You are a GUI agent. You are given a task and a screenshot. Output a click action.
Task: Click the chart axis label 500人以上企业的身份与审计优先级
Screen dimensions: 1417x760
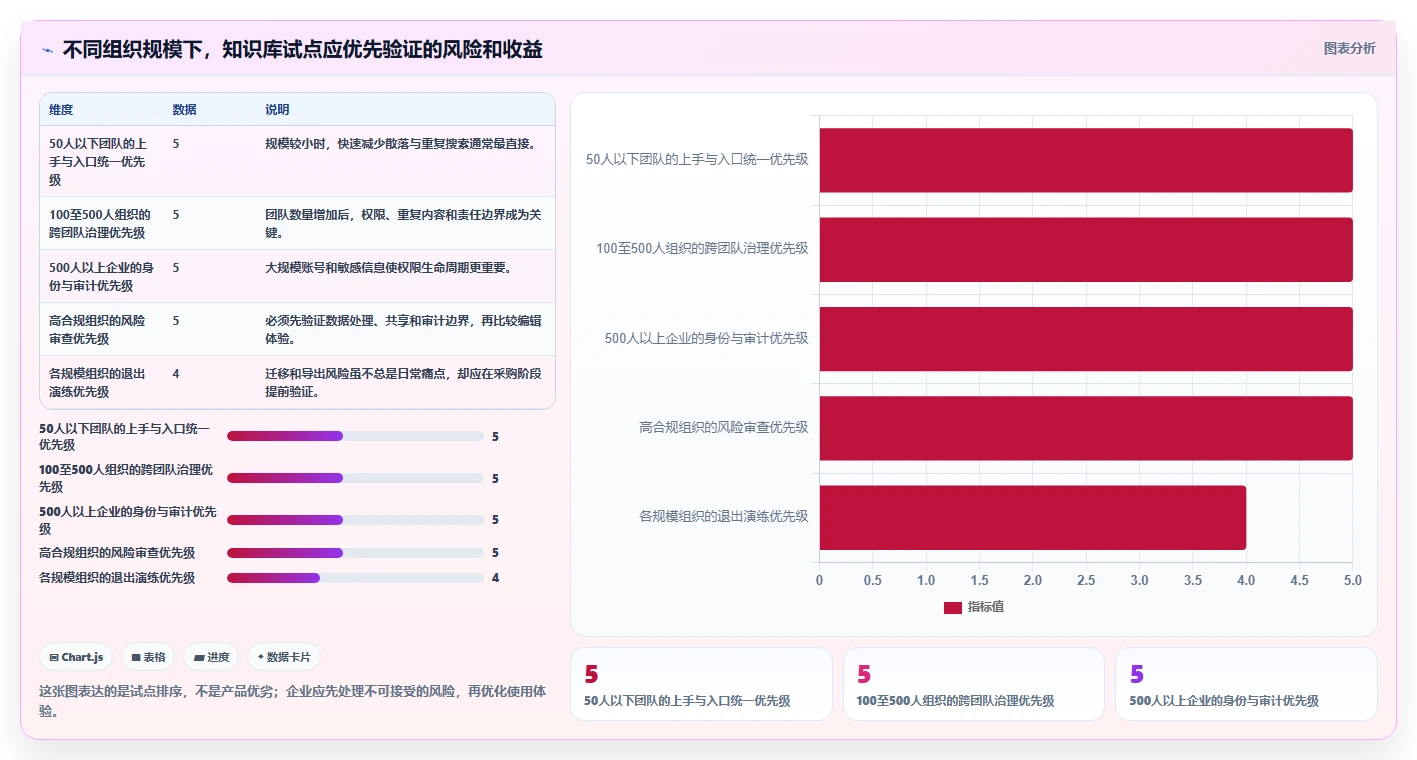coord(706,338)
